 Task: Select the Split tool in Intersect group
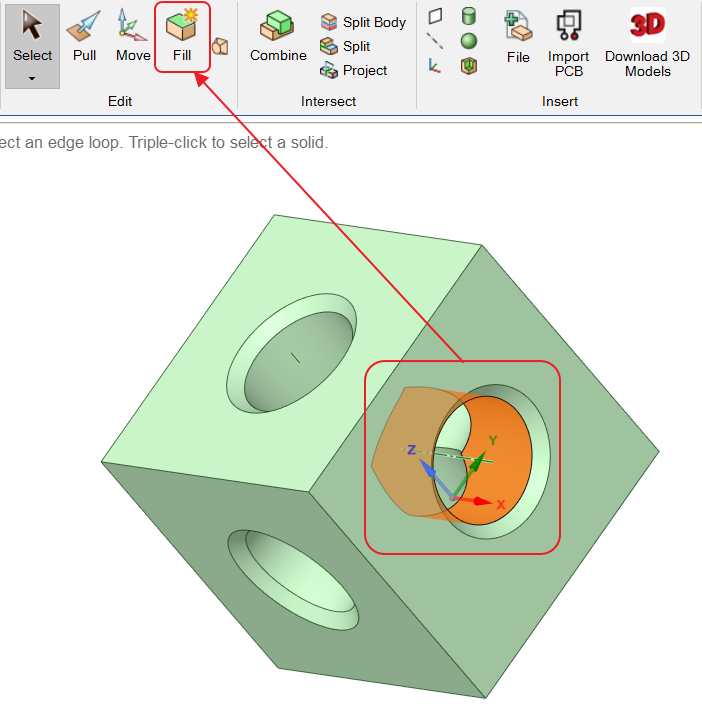coord(345,46)
